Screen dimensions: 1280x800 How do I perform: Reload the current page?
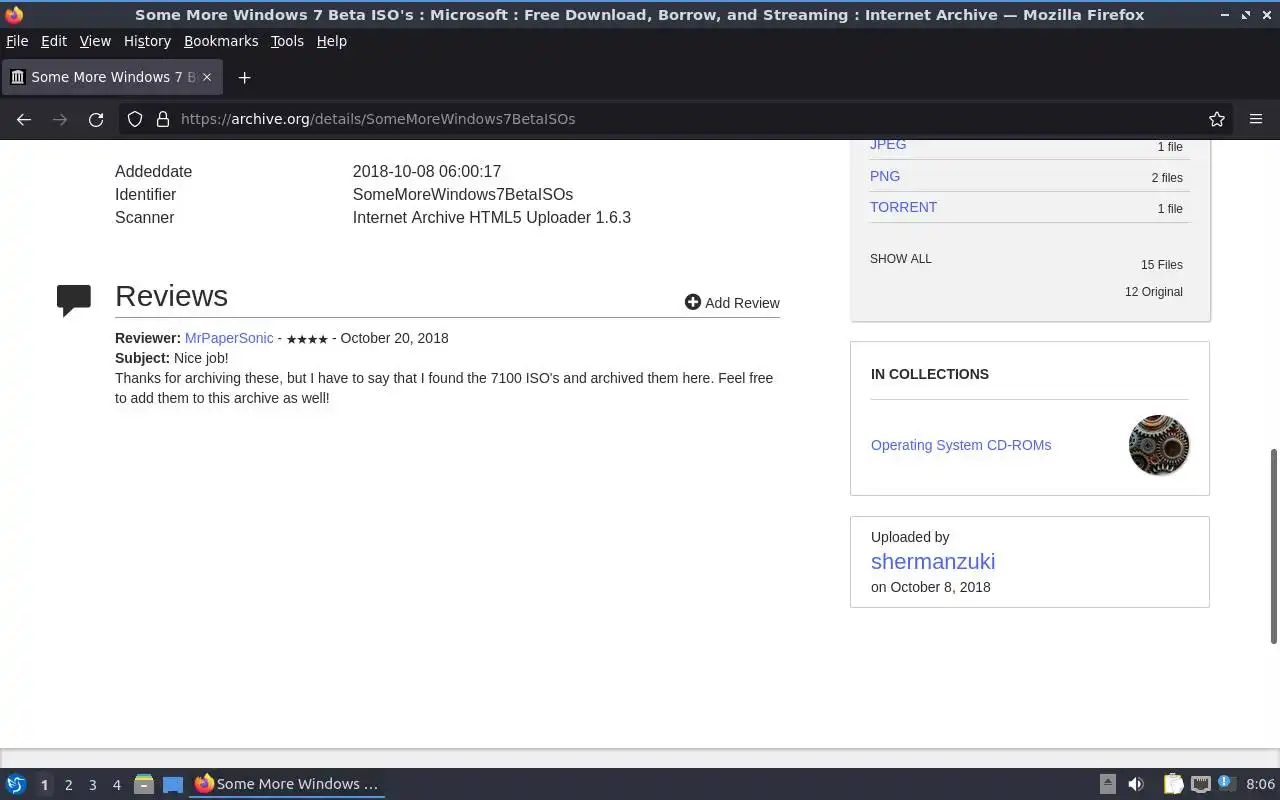pos(96,119)
